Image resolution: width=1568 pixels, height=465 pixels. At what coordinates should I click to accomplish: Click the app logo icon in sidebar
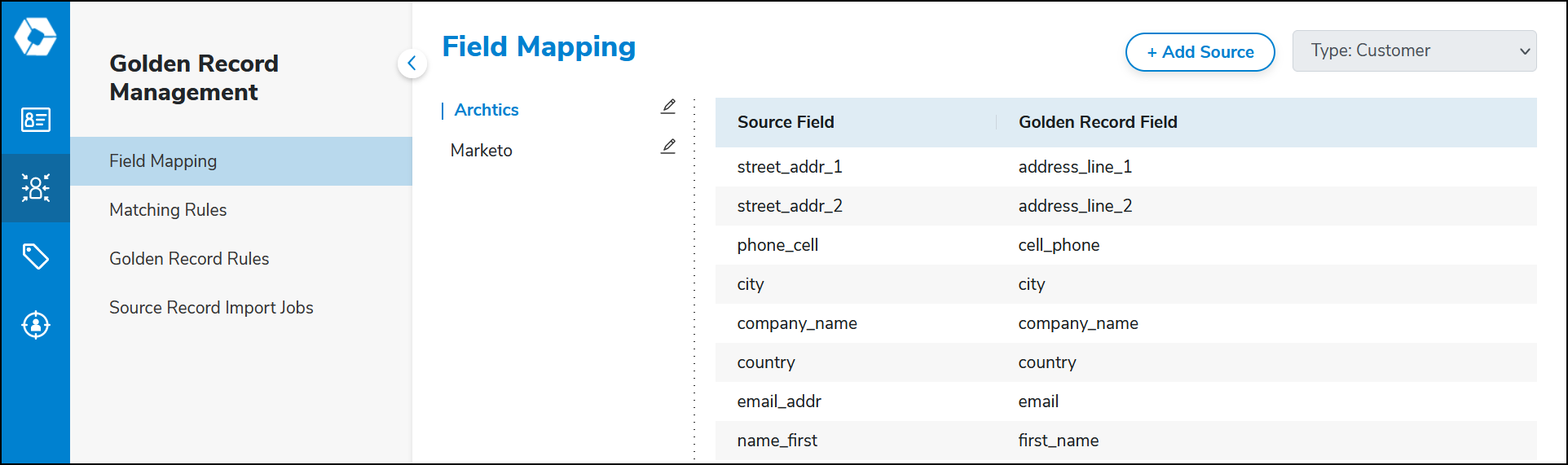point(35,37)
